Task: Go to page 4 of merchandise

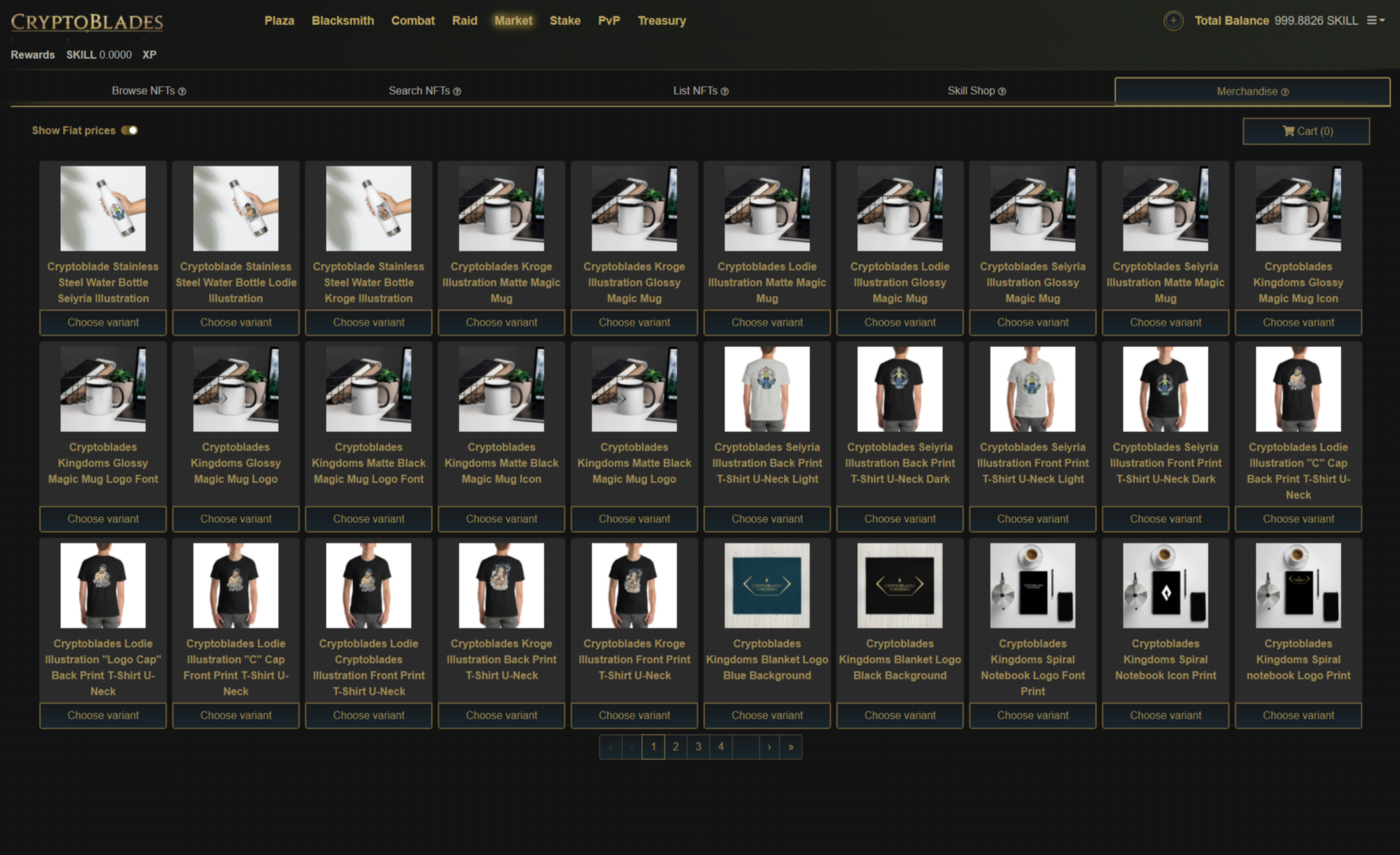Action: point(722,747)
